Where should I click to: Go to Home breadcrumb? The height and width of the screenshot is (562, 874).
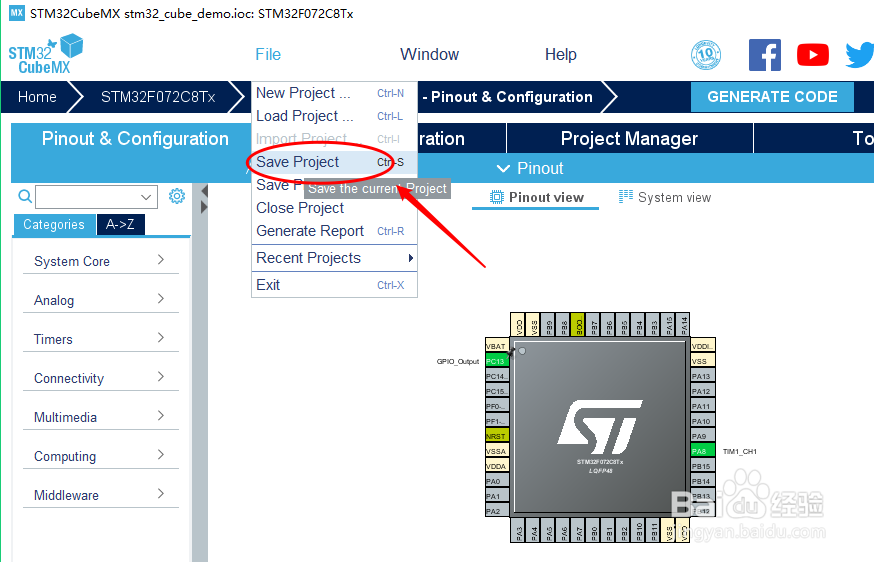(x=37, y=97)
